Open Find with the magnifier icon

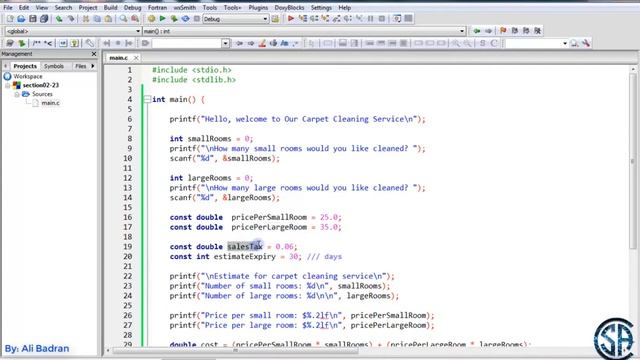[x=123, y=19]
